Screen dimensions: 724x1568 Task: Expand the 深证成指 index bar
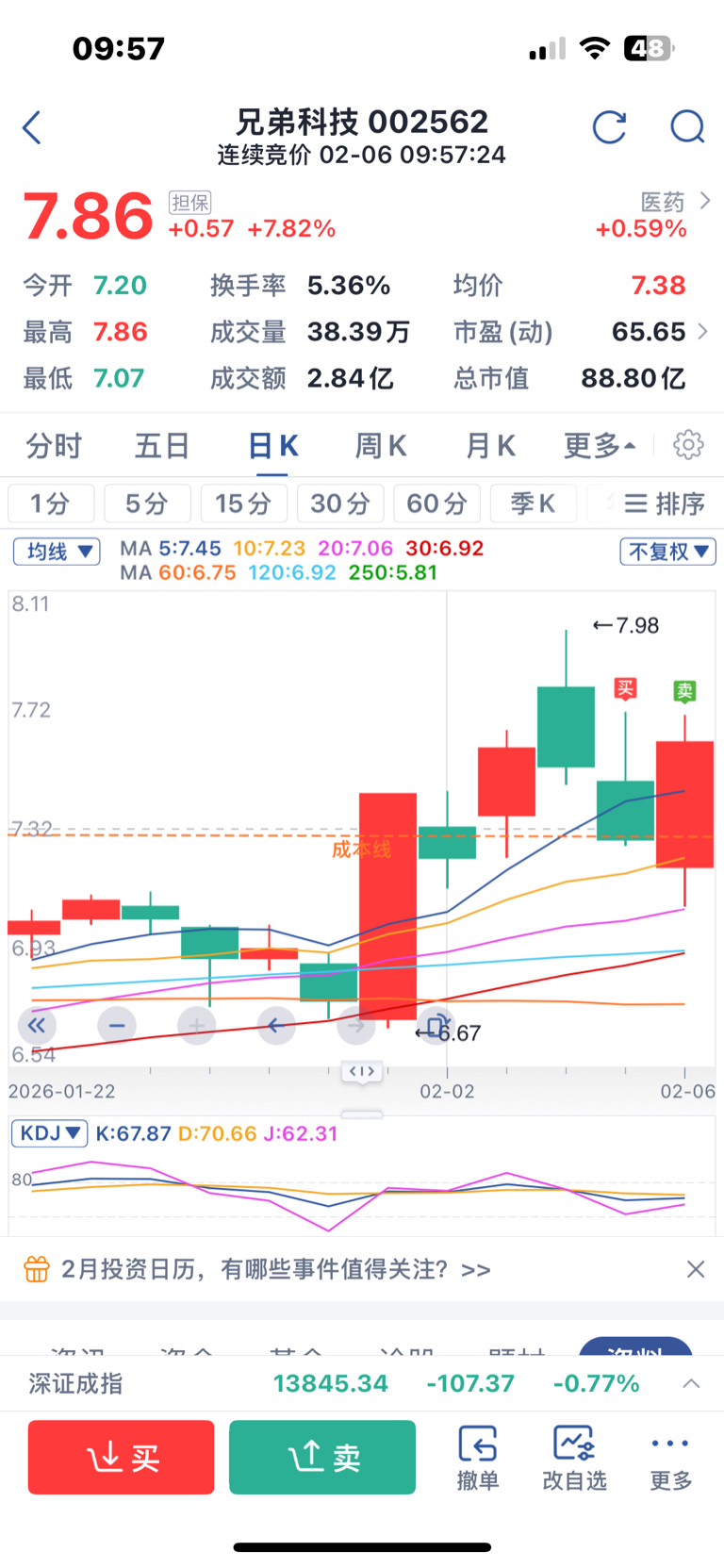point(691,1383)
